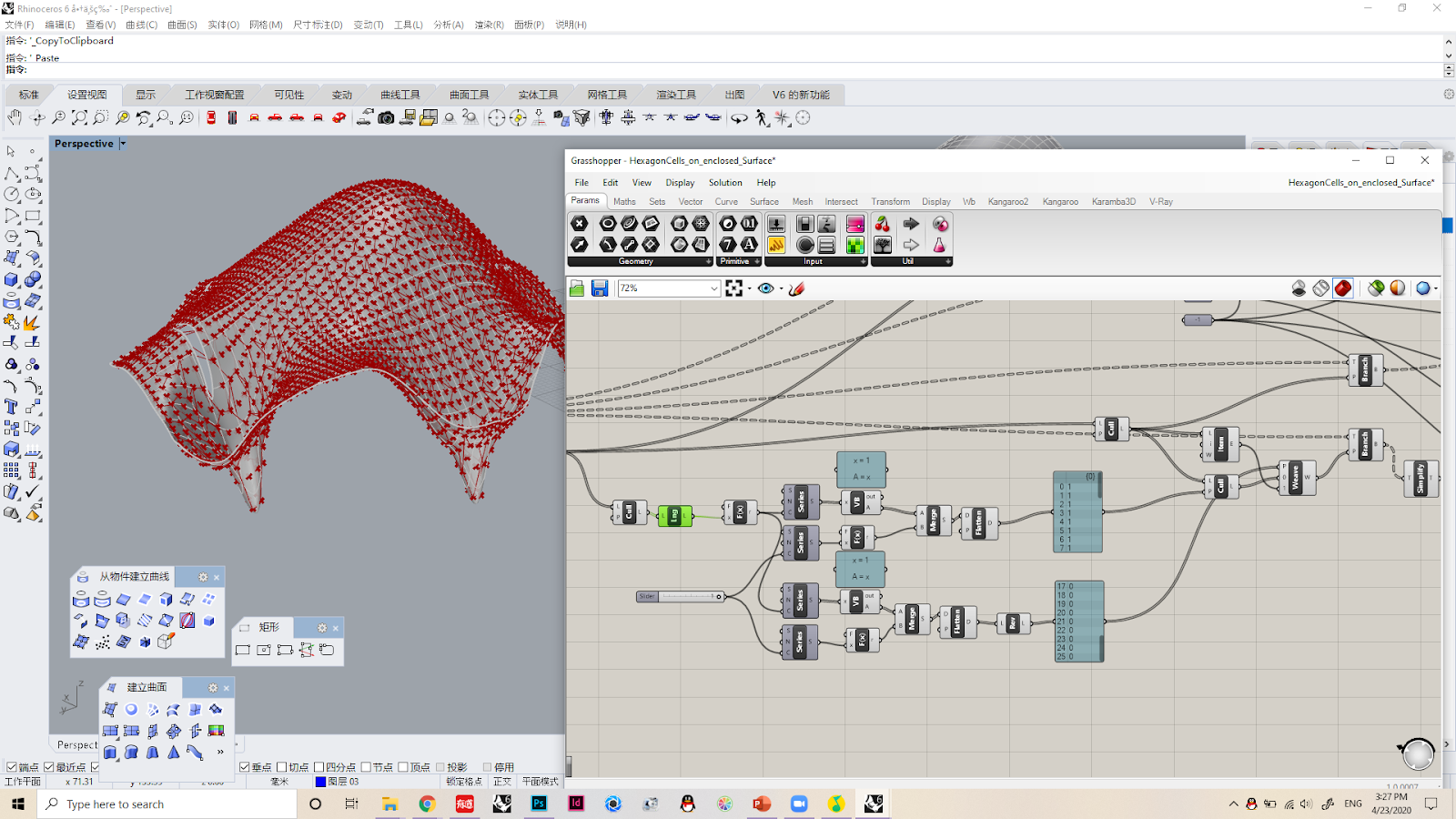Viewport: 1456px width, 819px height.
Task: Enable red shaded preview mode in Grasshopper toolbar
Action: (x=1343, y=288)
